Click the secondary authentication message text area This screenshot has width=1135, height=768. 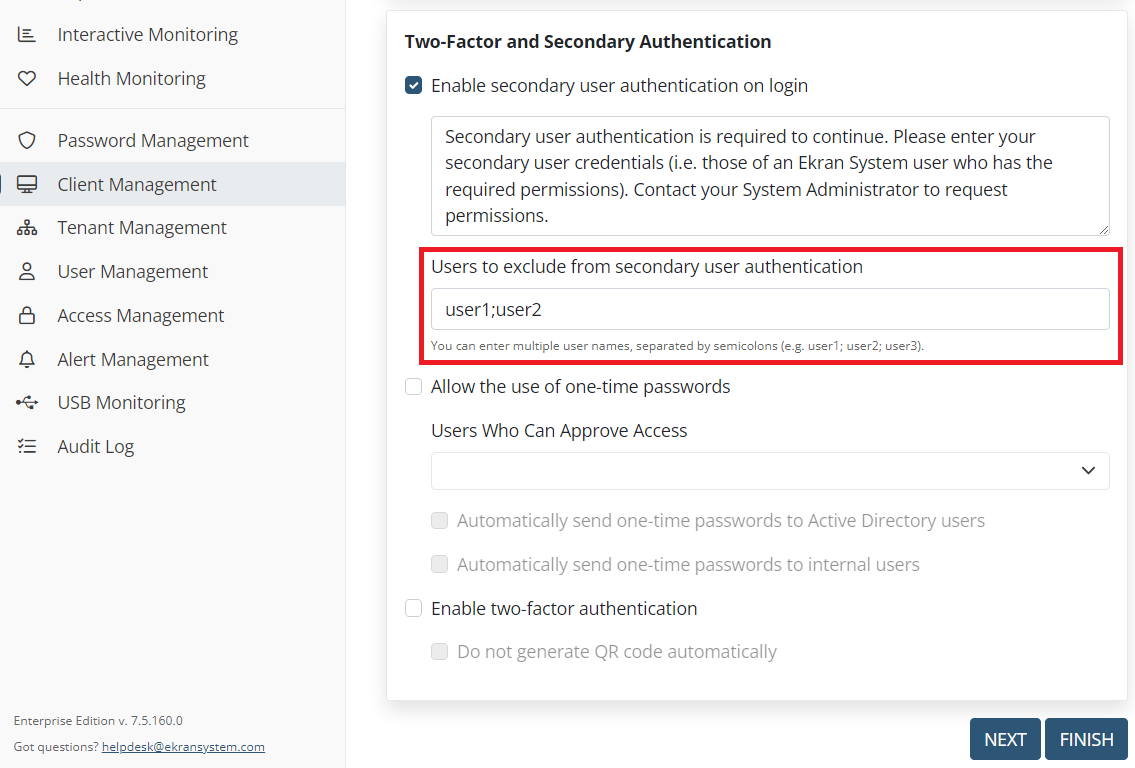click(770, 176)
